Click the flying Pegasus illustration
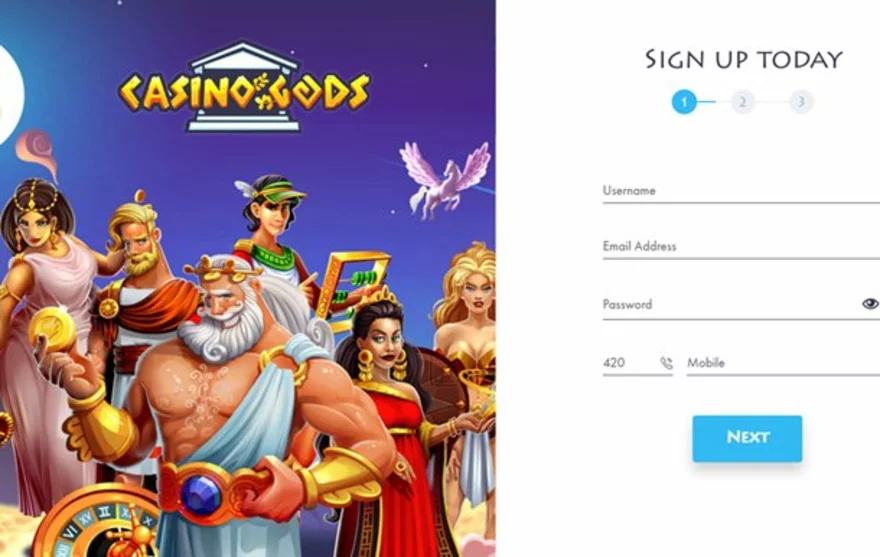 pos(445,179)
